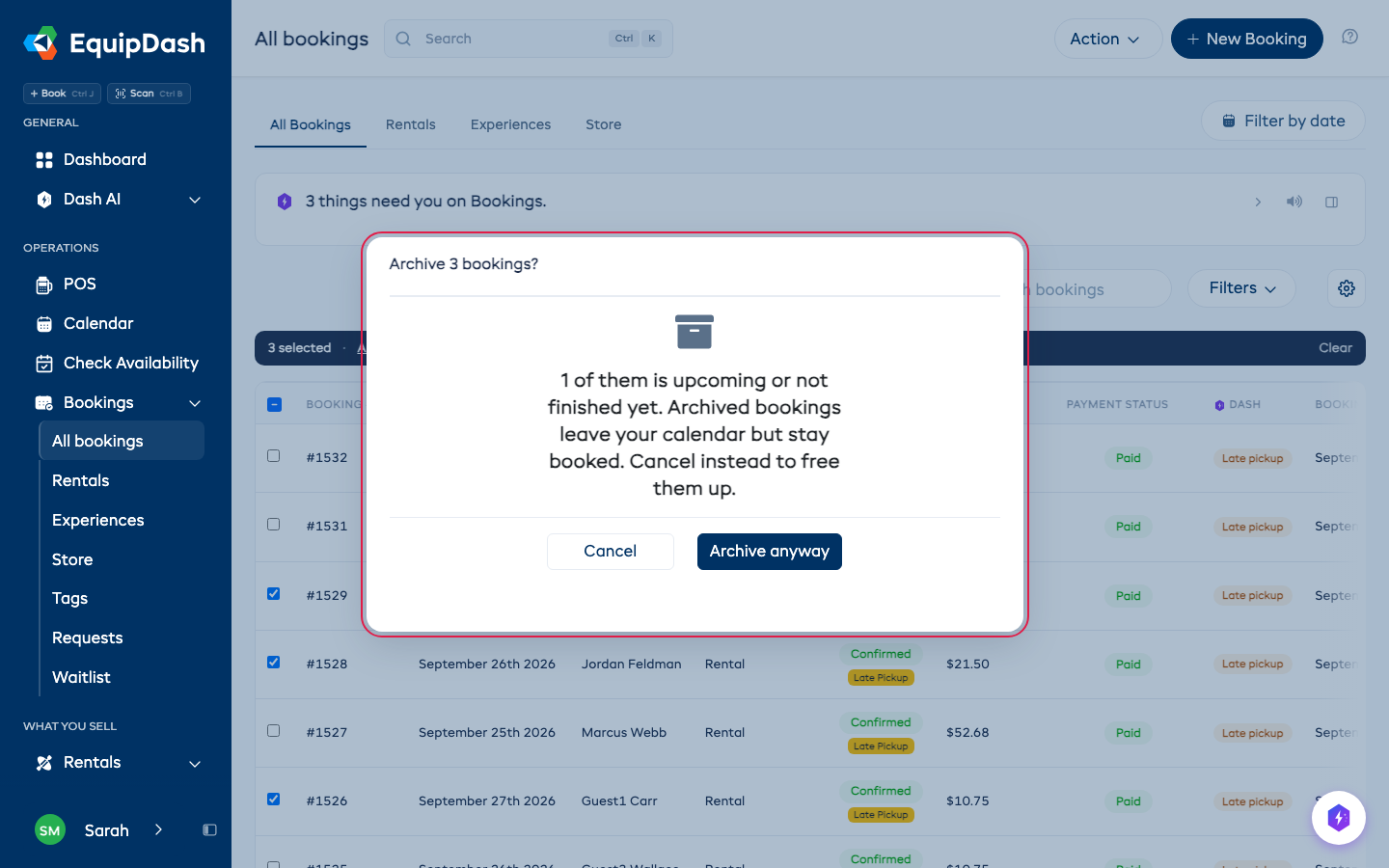Clear the selection in the bulk bar
Image resolution: width=1389 pixels, height=868 pixels.
[x=1335, y=348]
